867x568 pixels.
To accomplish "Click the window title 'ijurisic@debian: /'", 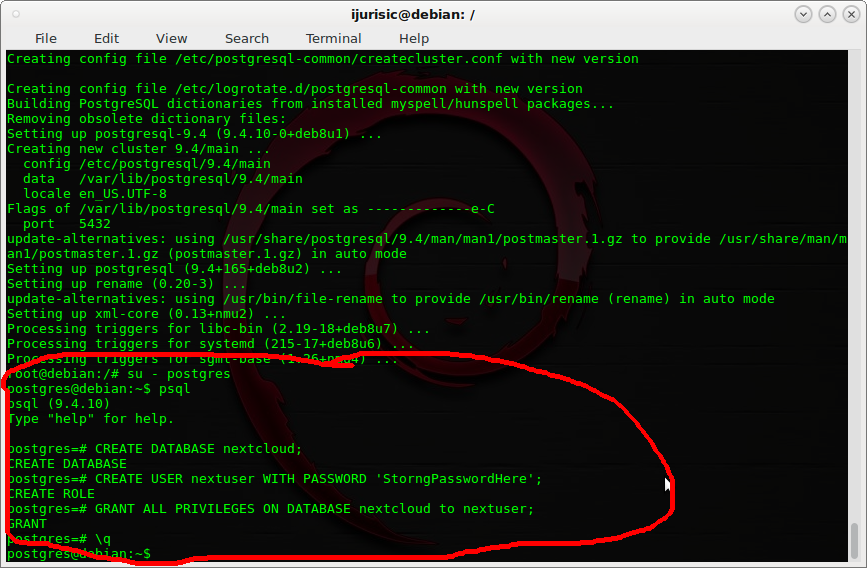I will click(x=412, y=14).
